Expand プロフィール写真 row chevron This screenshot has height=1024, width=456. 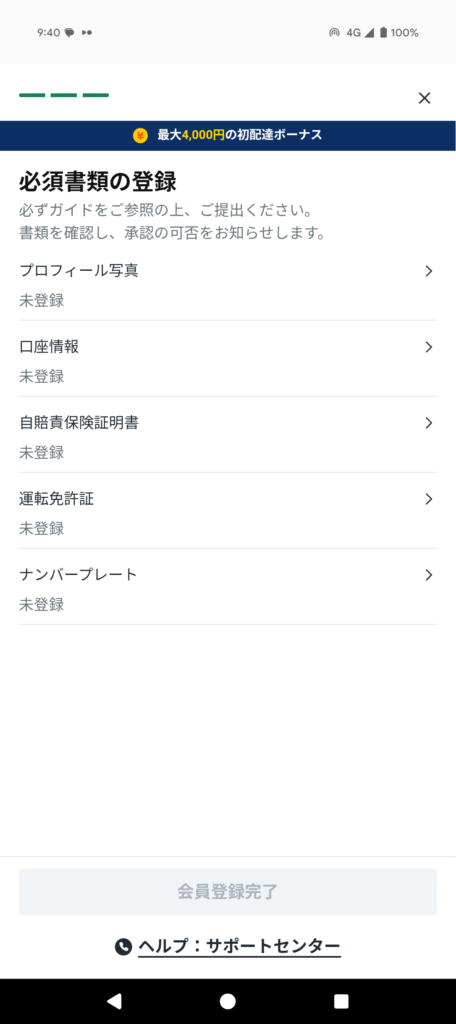429,271
